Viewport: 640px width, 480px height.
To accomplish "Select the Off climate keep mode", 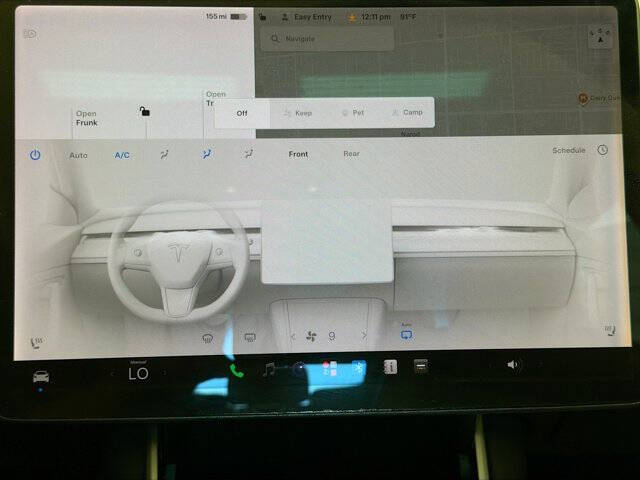I will pos(242,113).
